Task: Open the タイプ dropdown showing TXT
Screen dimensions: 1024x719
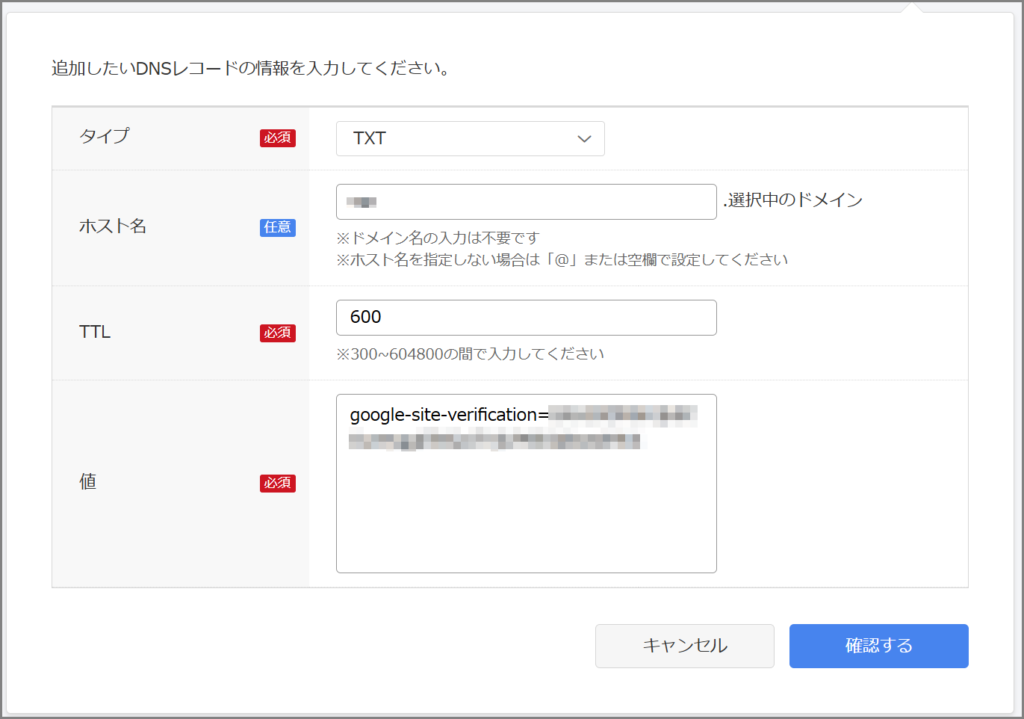Action: pyautogui.click(x=469, y=139)
